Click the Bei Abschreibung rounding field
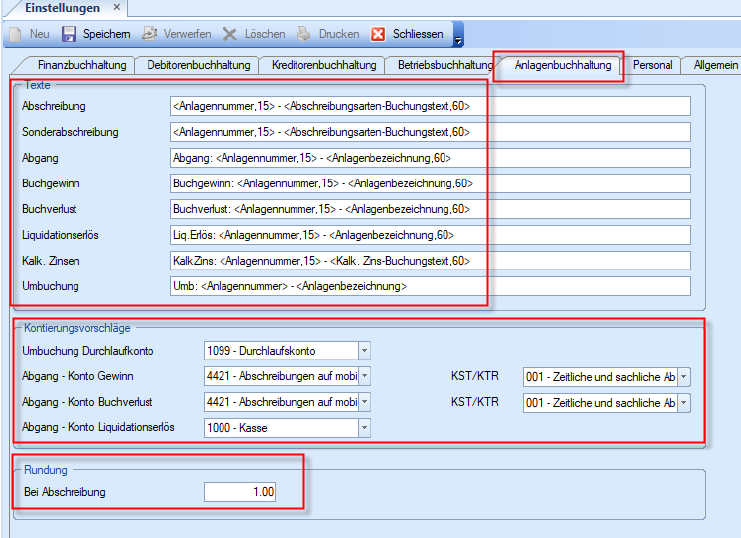 click(240, 492)
